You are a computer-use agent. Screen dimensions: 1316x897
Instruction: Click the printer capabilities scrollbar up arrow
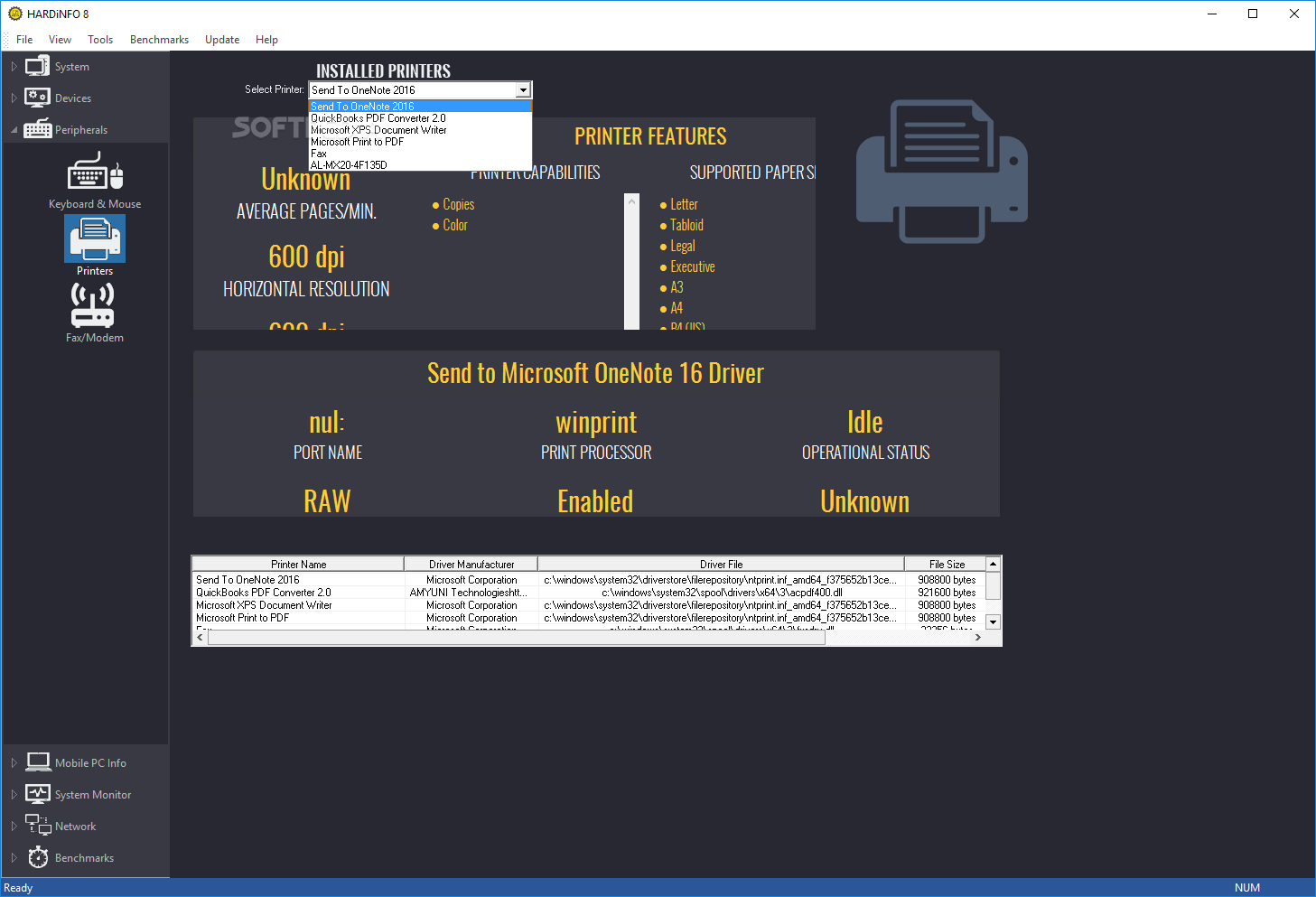[x=631, y=201]
